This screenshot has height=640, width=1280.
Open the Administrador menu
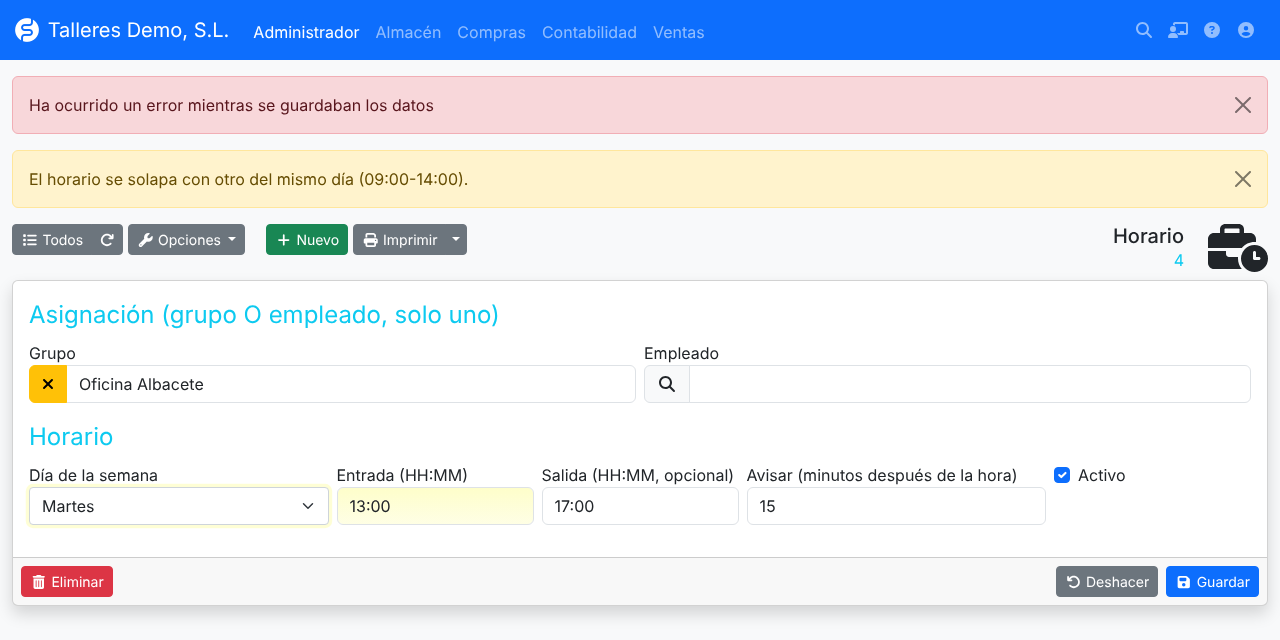point(306,32)
